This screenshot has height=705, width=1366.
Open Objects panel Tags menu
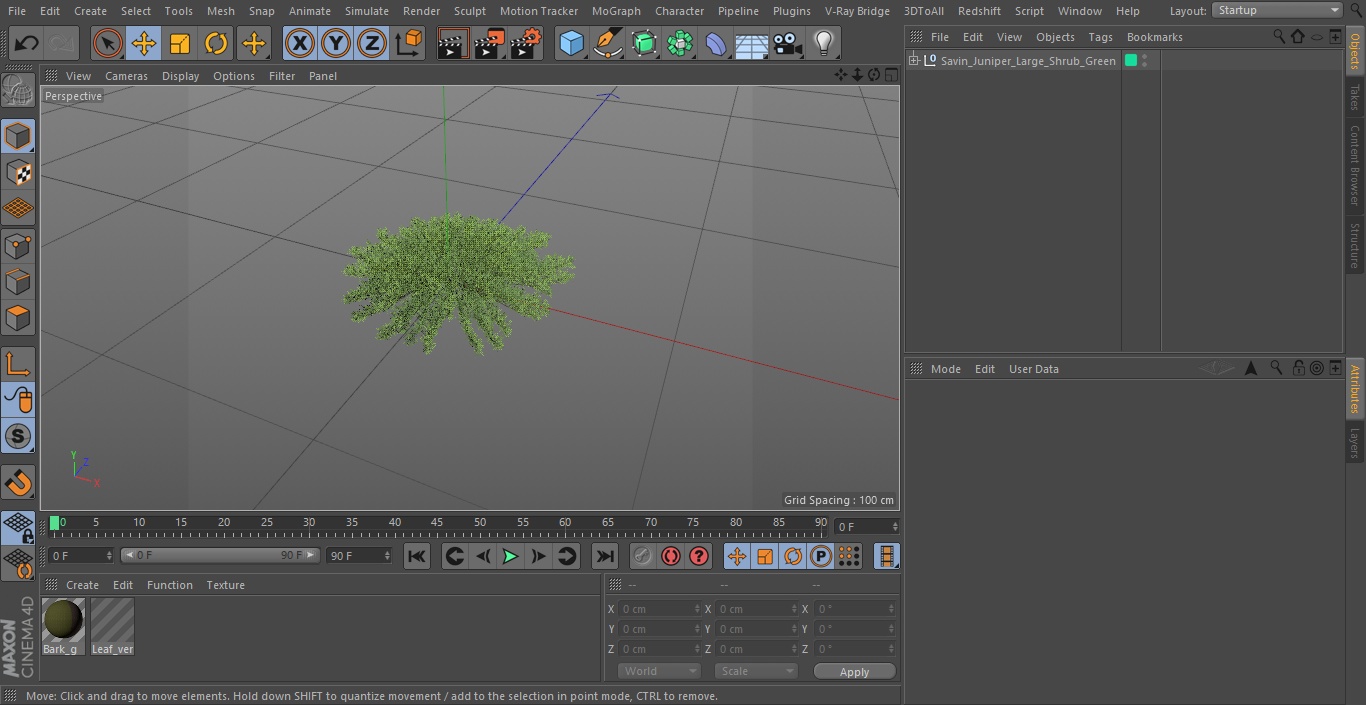click(x=1100, y=37)
